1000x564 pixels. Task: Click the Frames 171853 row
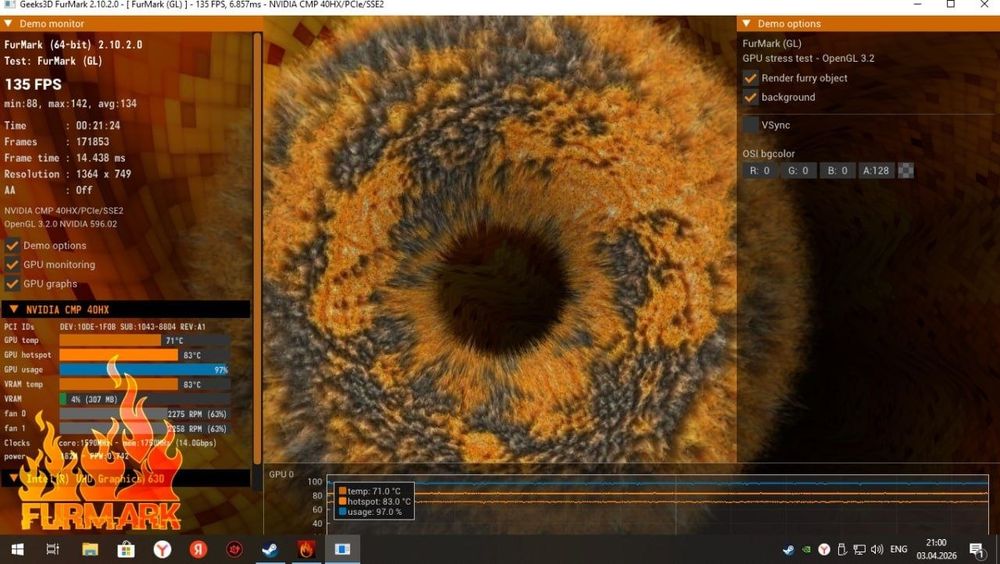click(56, 142)
